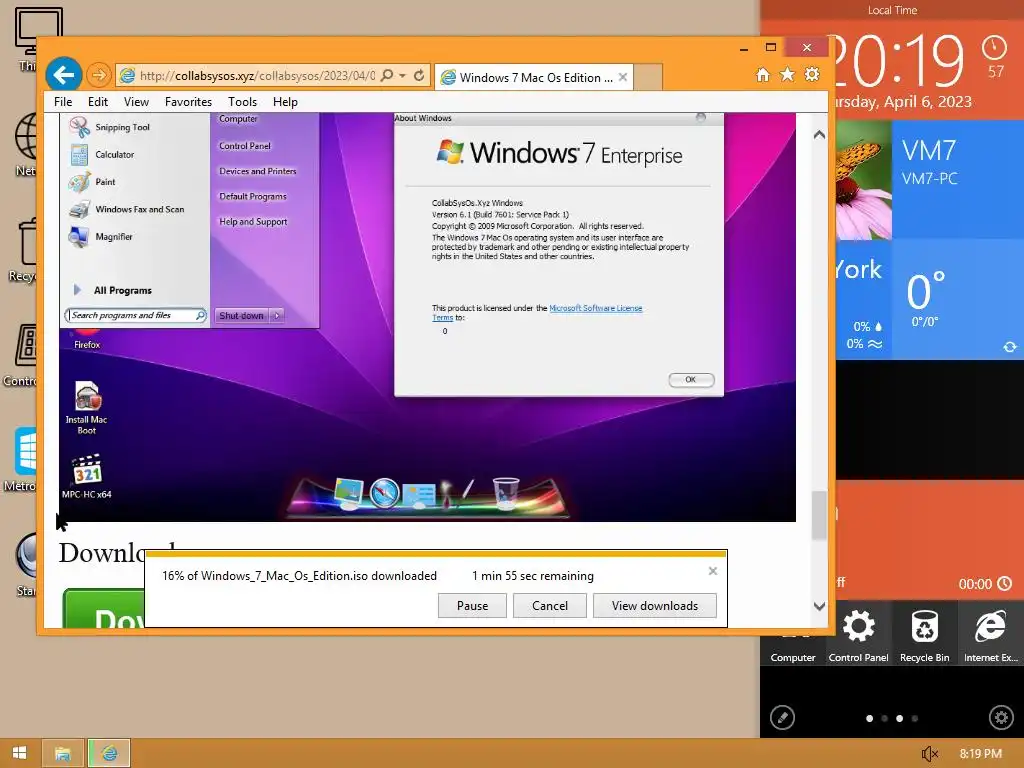The width and height of the screenshot is (1024, 768).
Task: Click the green Download button
Action: [x=104, y=609]
